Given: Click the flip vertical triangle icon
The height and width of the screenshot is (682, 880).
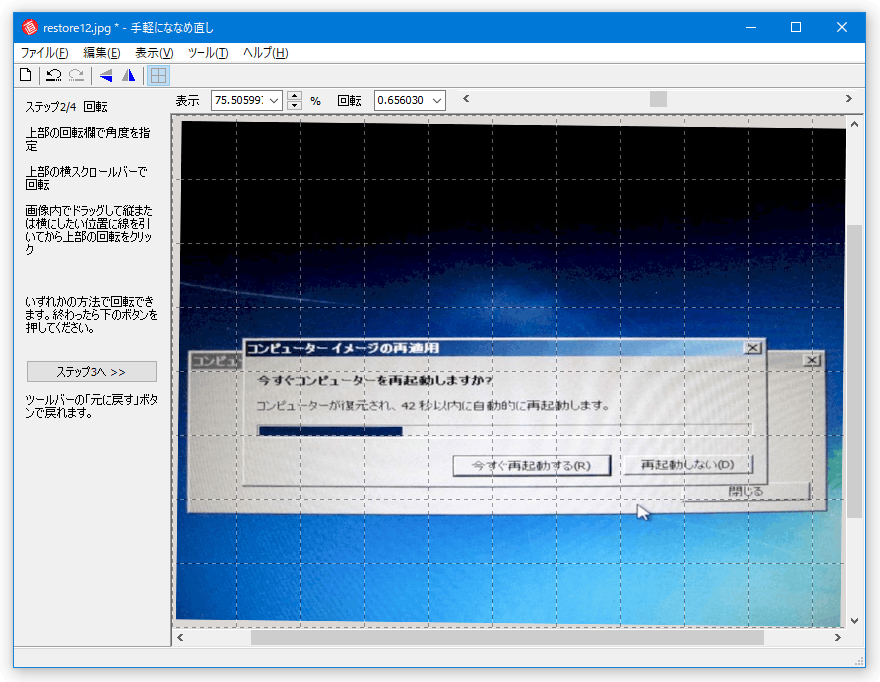Looking at the screenshot, I should pos(106,75).
